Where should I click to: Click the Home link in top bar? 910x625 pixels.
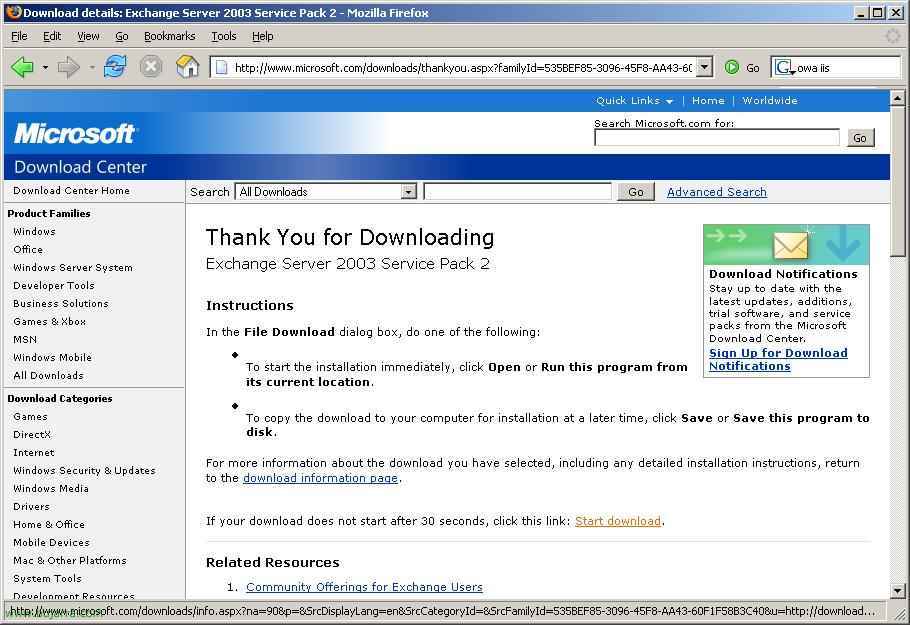tap(708, 100)
